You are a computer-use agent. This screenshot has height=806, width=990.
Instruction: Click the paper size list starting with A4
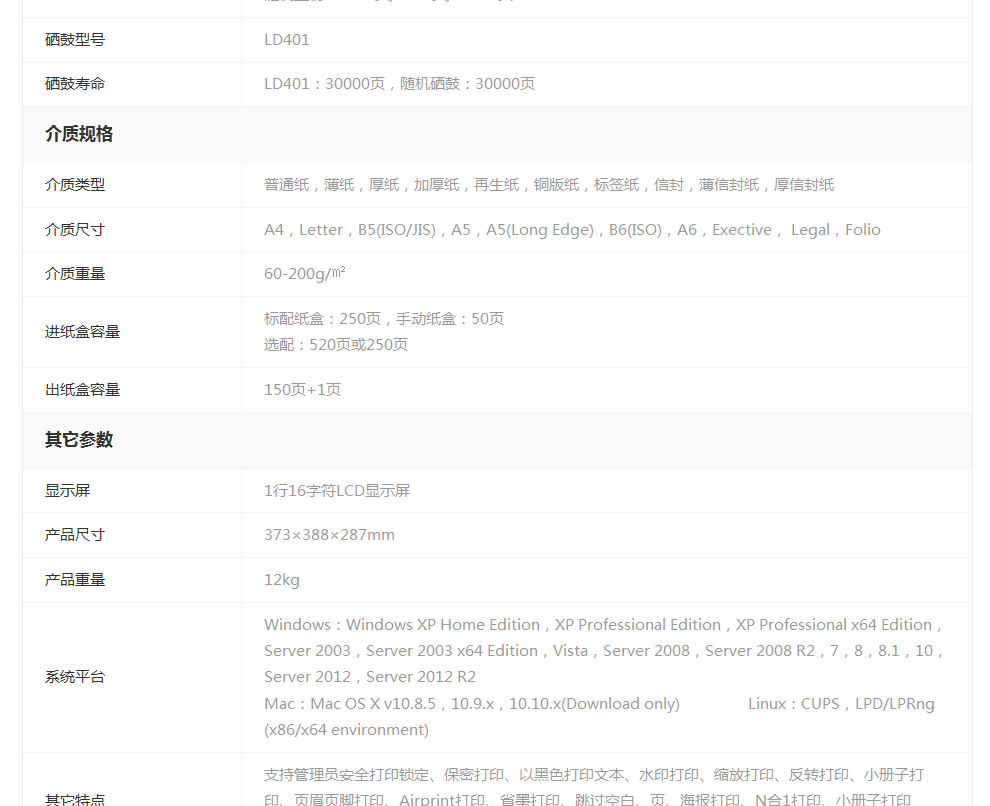pos(572,230)
